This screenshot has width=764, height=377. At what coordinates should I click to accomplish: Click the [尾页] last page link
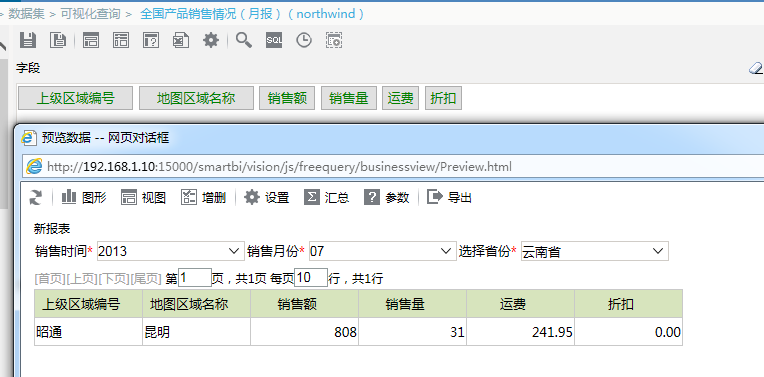coord(145,279)
